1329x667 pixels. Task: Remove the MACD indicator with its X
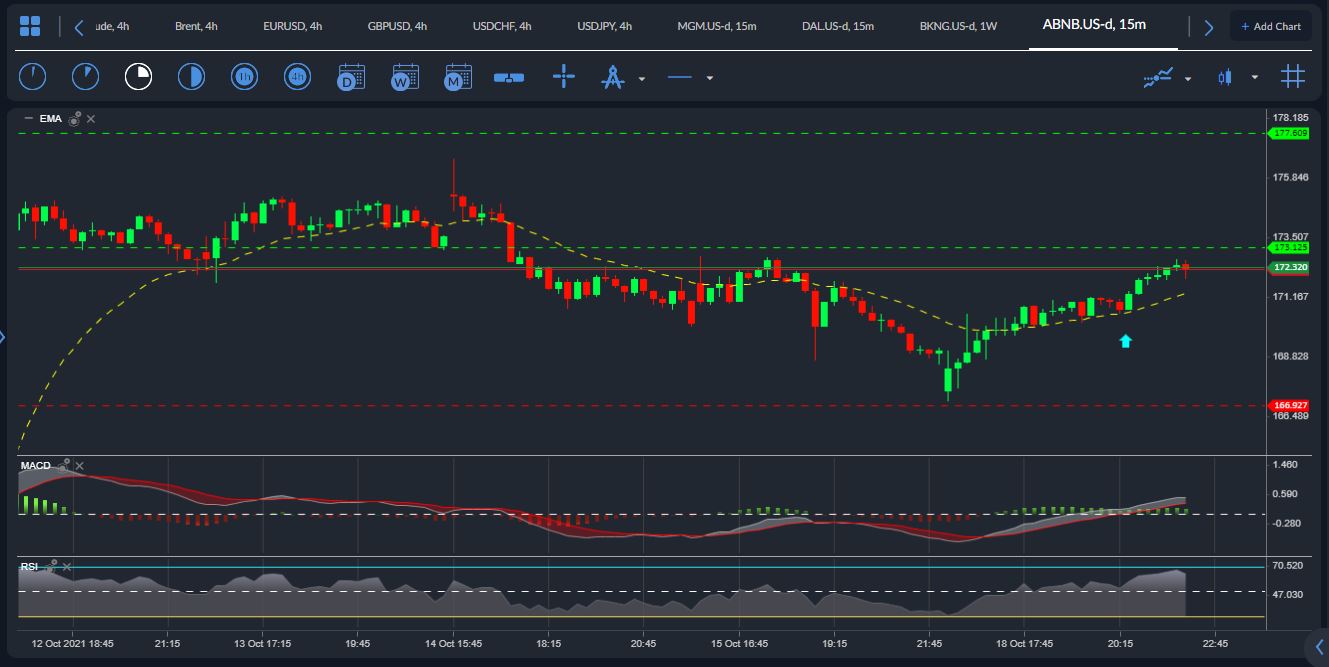[79, 466]
